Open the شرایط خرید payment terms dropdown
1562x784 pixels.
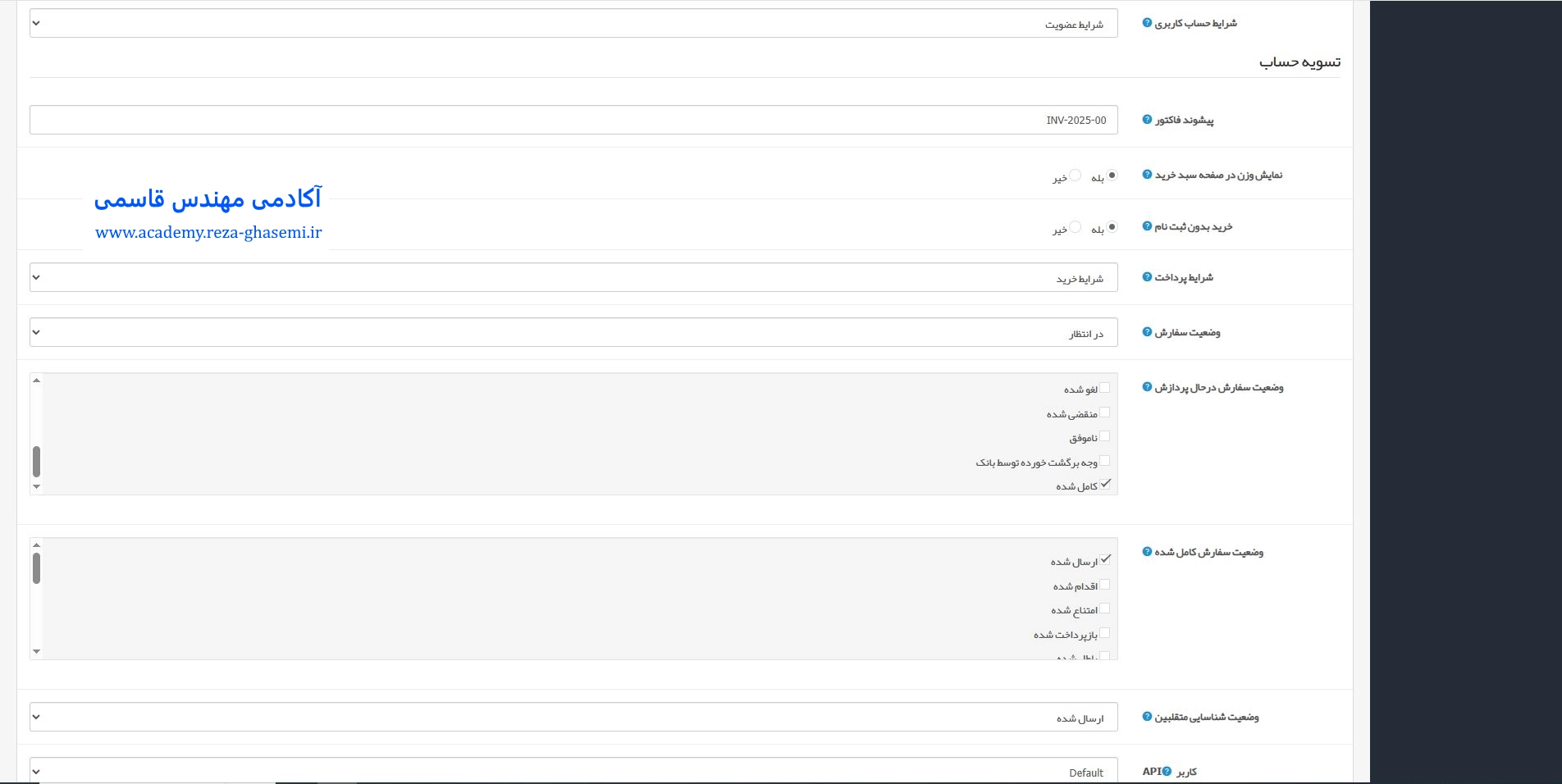click(x=573, y=277)
